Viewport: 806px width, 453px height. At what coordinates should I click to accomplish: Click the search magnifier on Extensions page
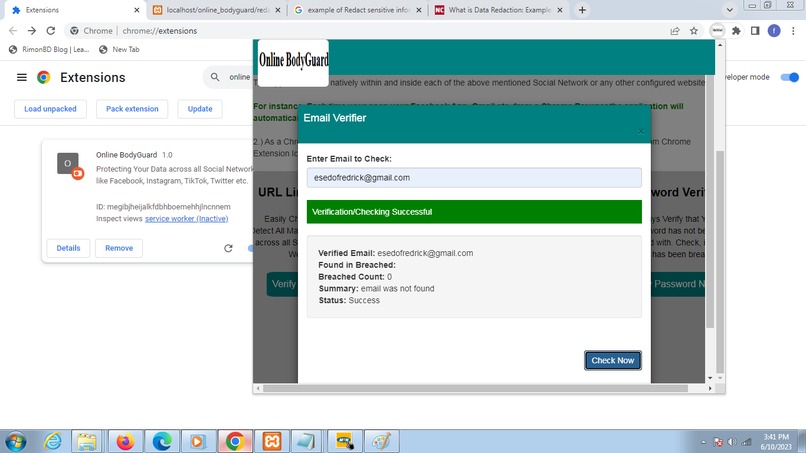[215, 77]
